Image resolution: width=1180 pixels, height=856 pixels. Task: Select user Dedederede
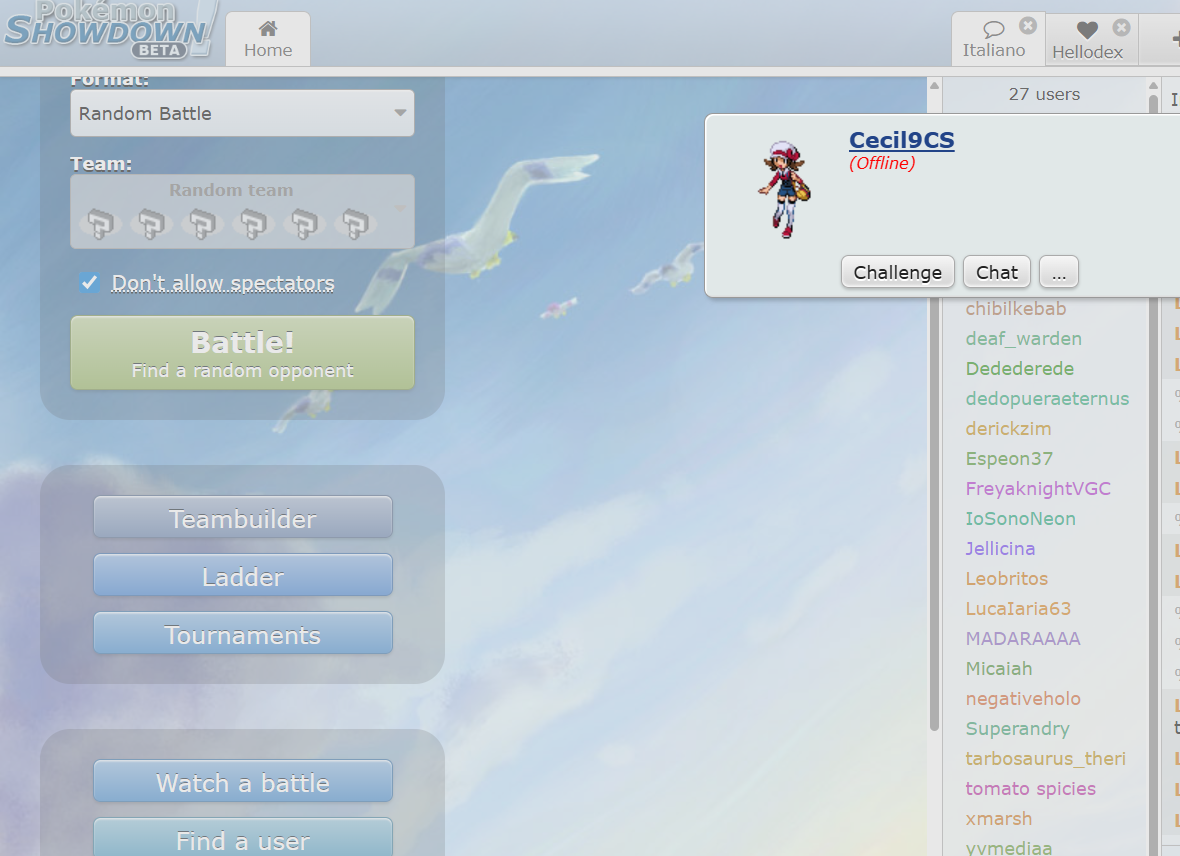tap(1020, 369)
